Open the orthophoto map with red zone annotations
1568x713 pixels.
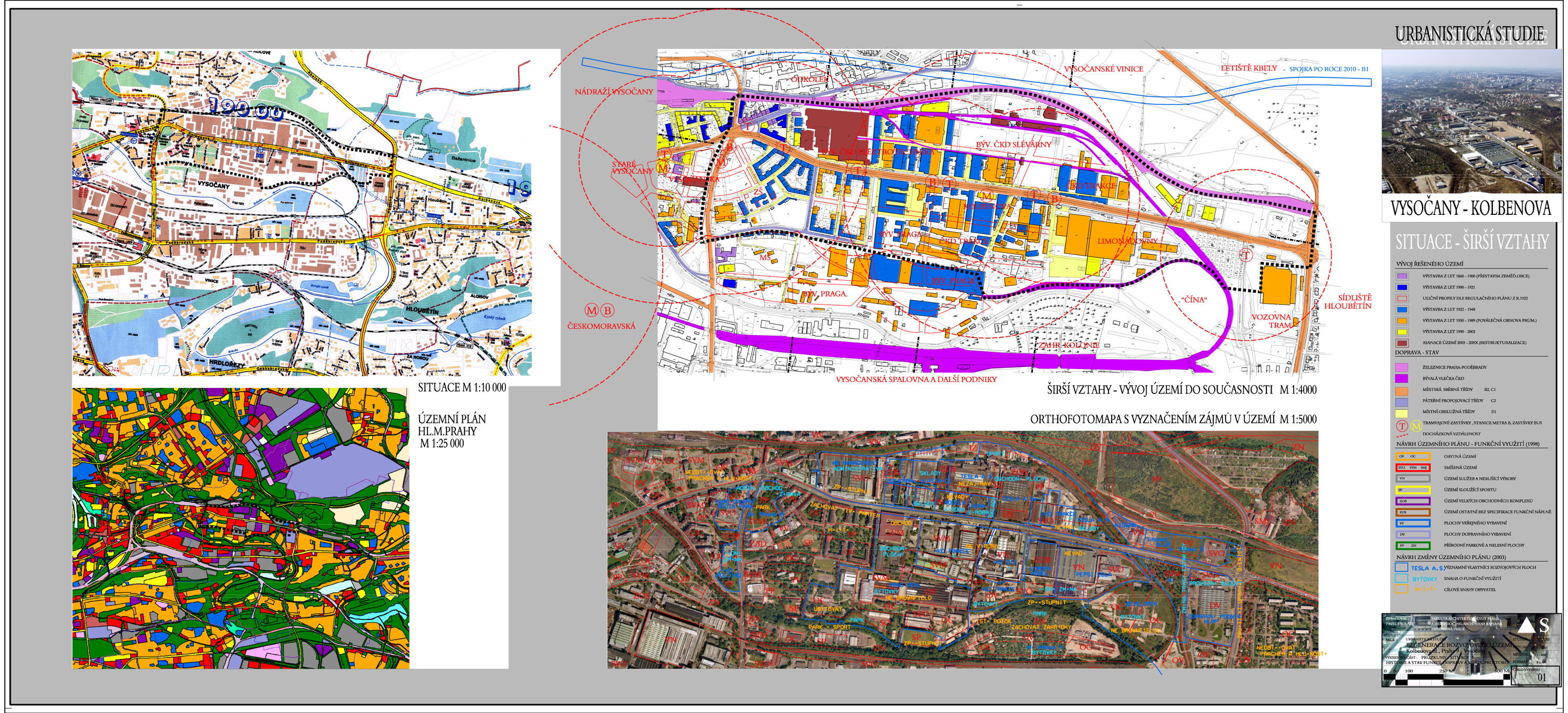point(962,550)
